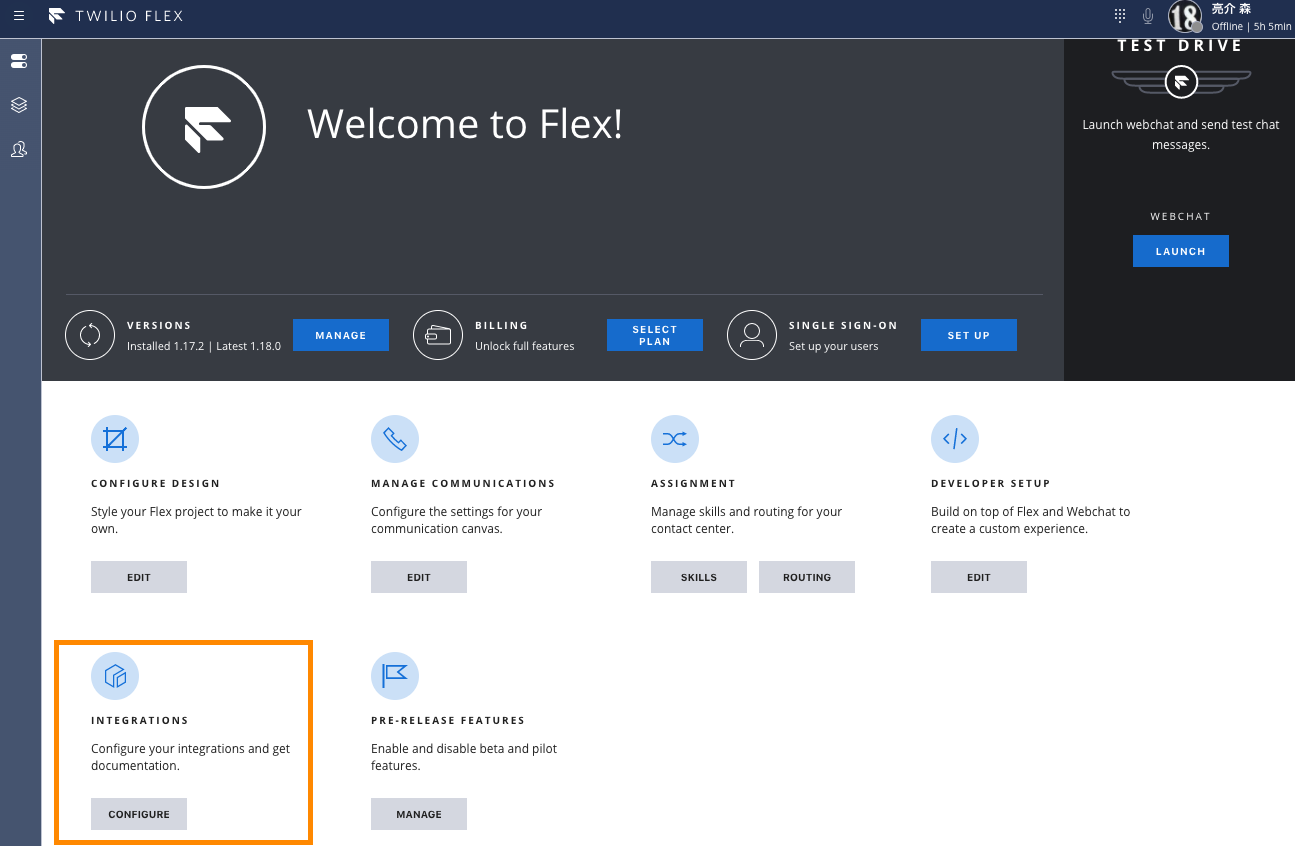Open the Agents sidebar icon
This screenshot has width=1295, height=846.
pyautogui.click(x=19, y=149)
